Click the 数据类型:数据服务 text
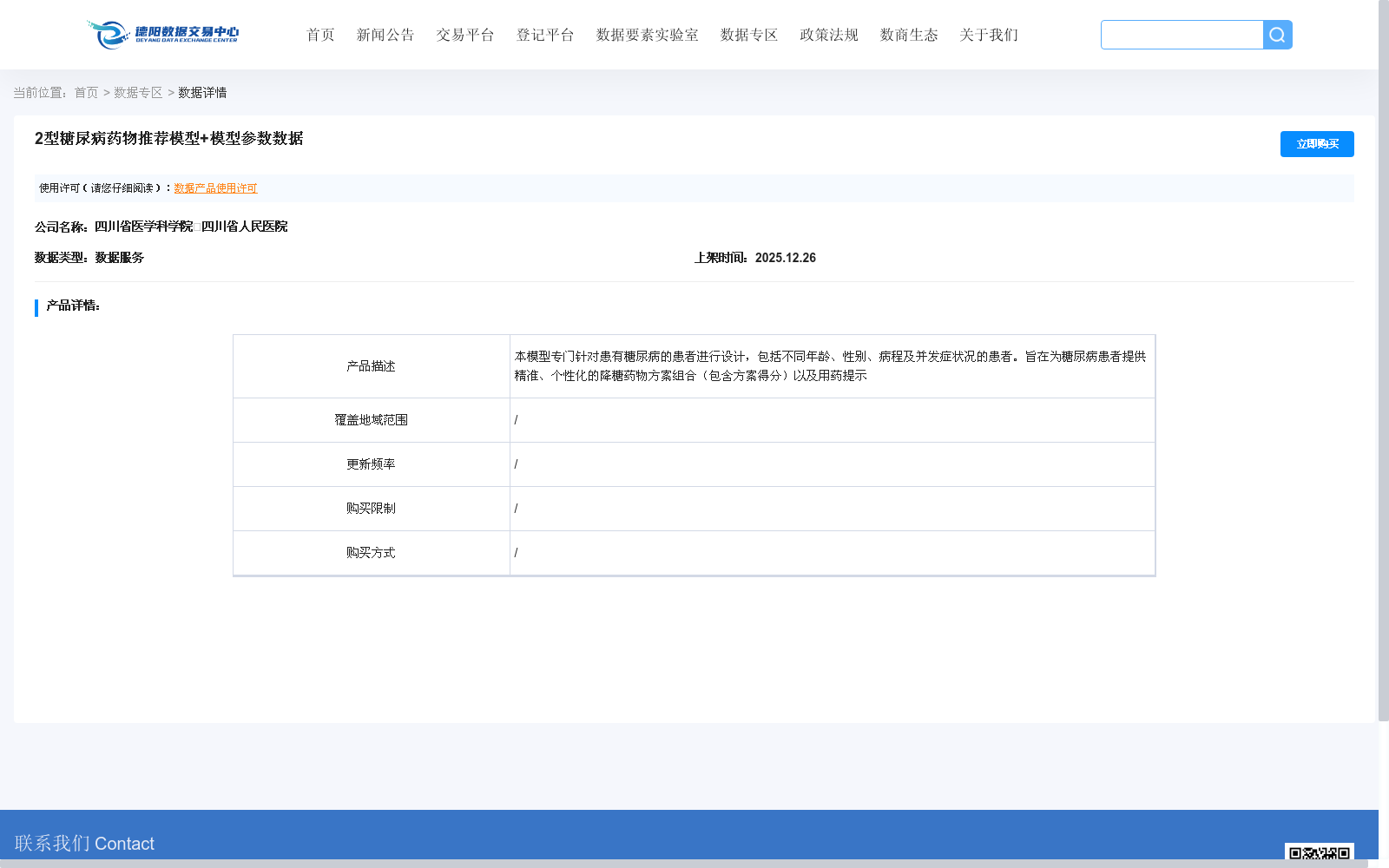1389x868 pixels. pyautogui.click(x=89, y=258)
